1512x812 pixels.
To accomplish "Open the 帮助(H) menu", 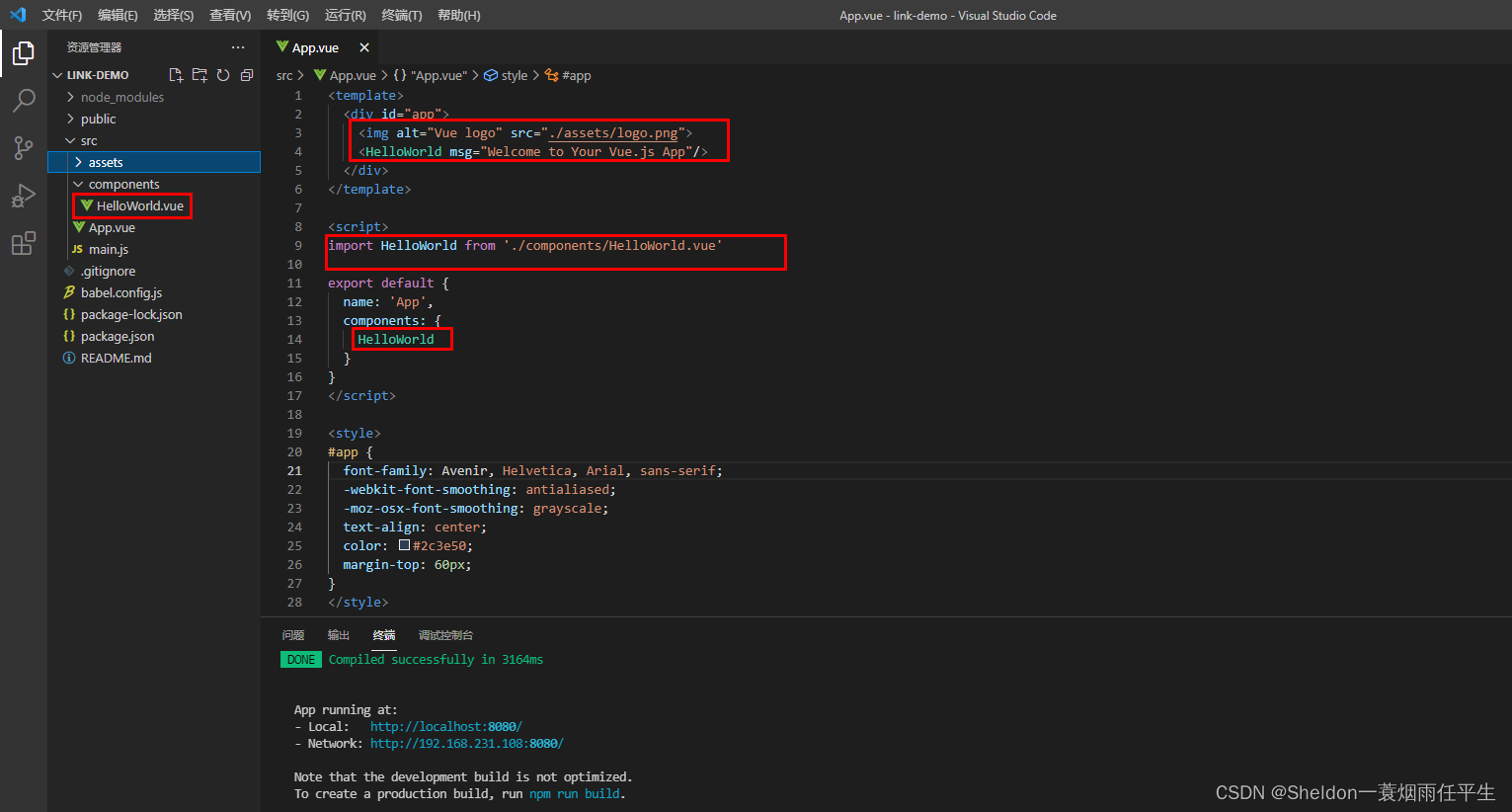I will point(458,15).
